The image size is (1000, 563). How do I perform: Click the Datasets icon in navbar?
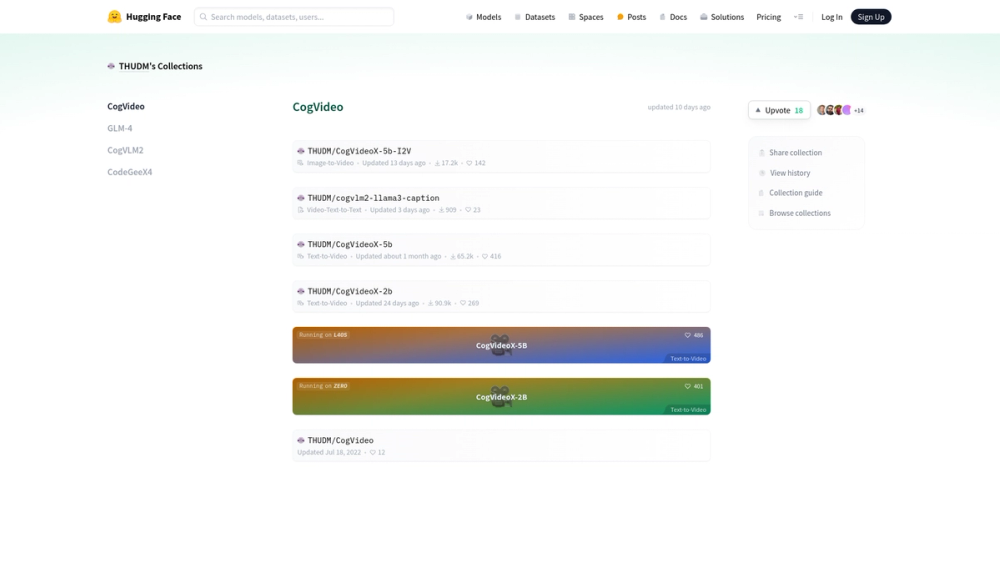[x=518, y=17]
